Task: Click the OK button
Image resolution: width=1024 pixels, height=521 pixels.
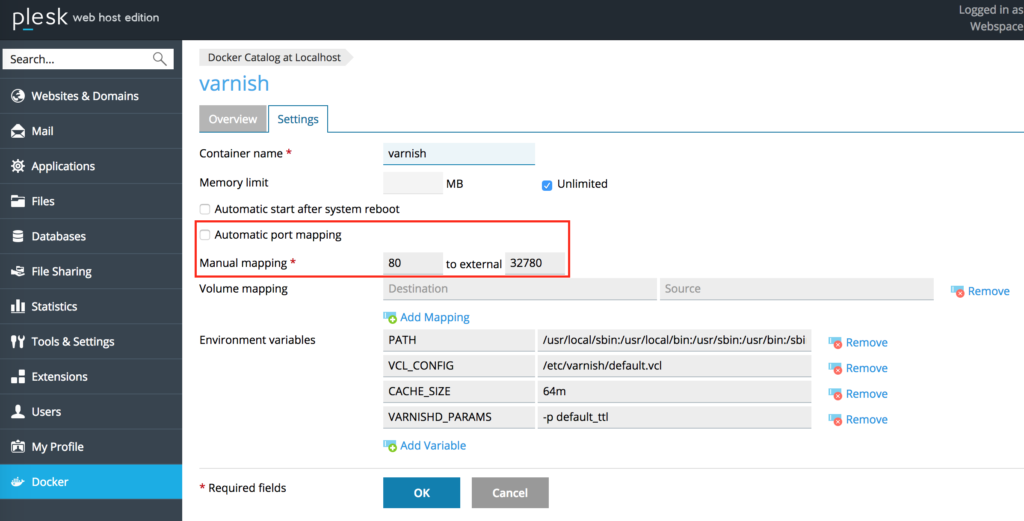Action: click(421, 493)
